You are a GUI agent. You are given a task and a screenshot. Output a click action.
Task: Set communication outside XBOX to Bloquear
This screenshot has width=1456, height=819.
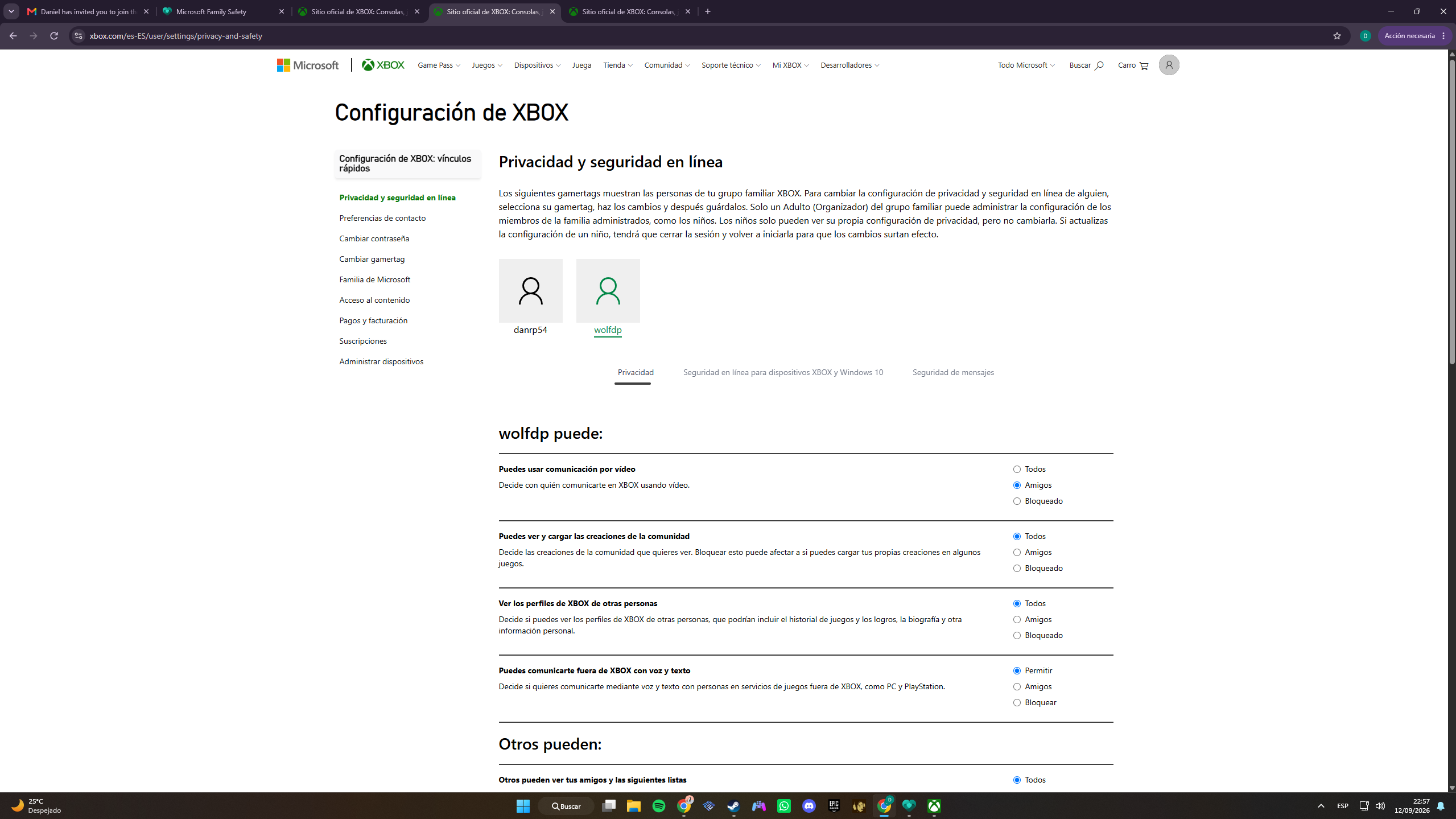pyautogui.click(x=1017, y=703)
